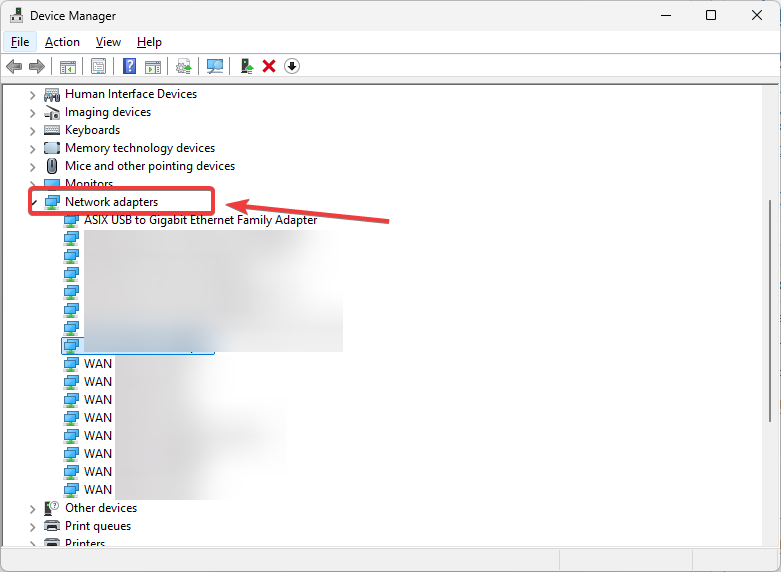Viewport: 781px width, 572px height.
Task: Click the Device Manager title bar icon
Action: pyautogui.click(x=16, y=15)
